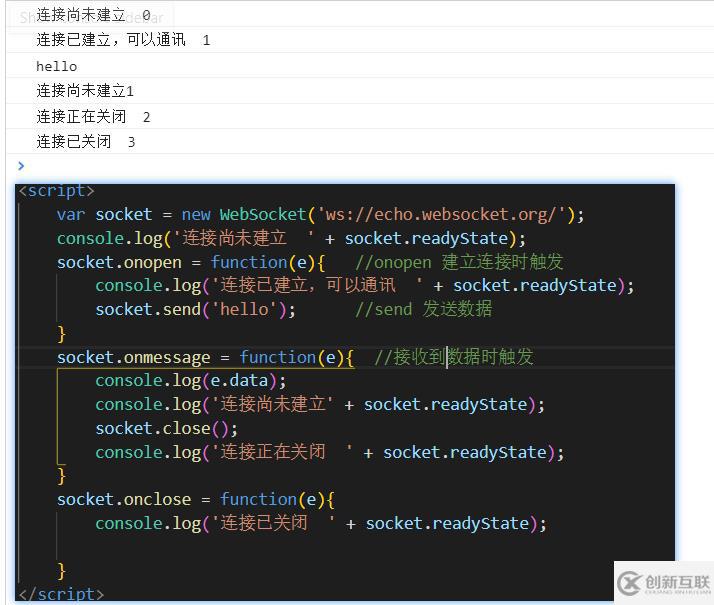The image size is (714, 605).
Task: Click the opening <script> tag
Action: coord(56,190)
